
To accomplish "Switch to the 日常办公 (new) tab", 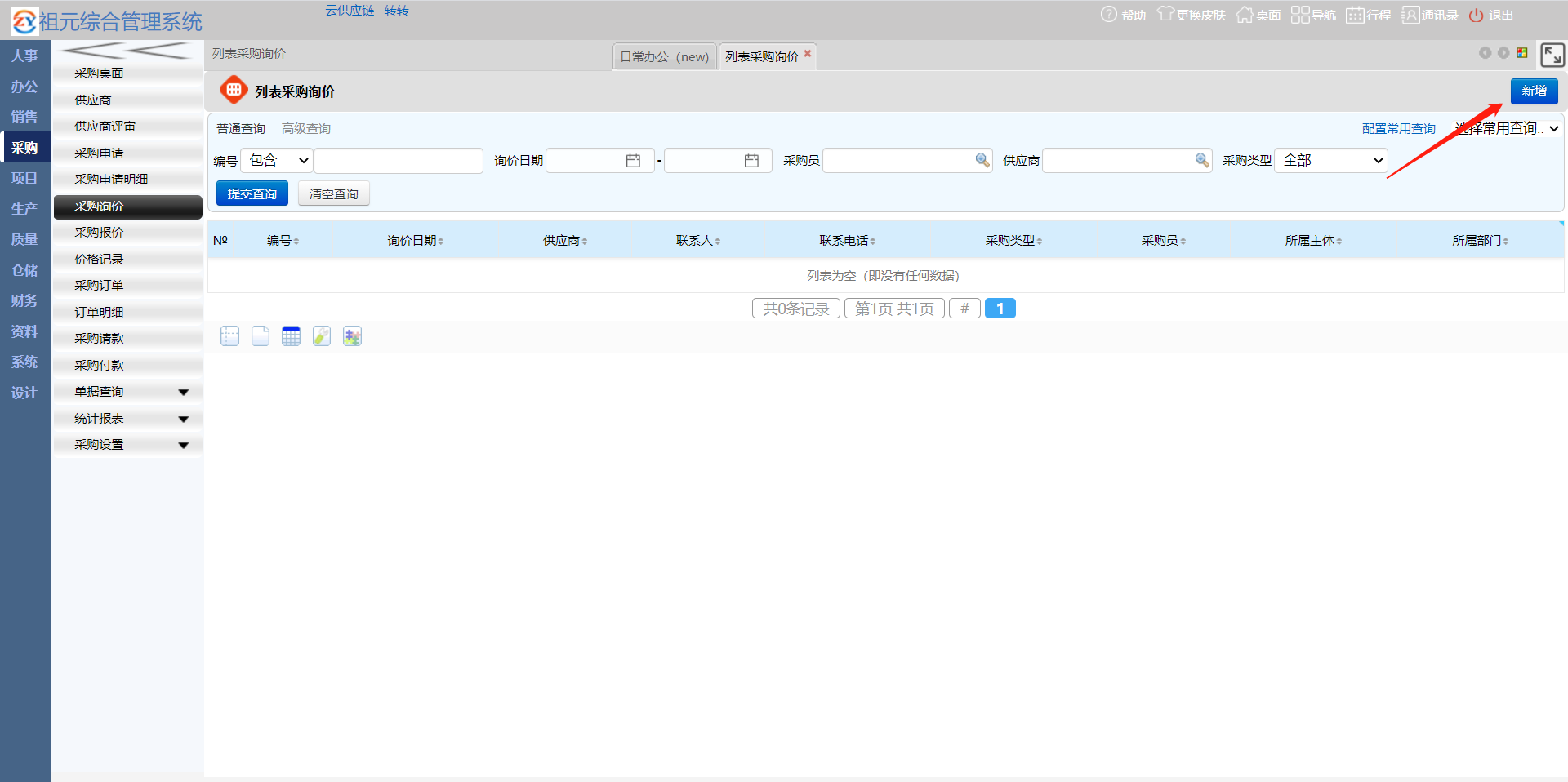I will click(664, 56).
